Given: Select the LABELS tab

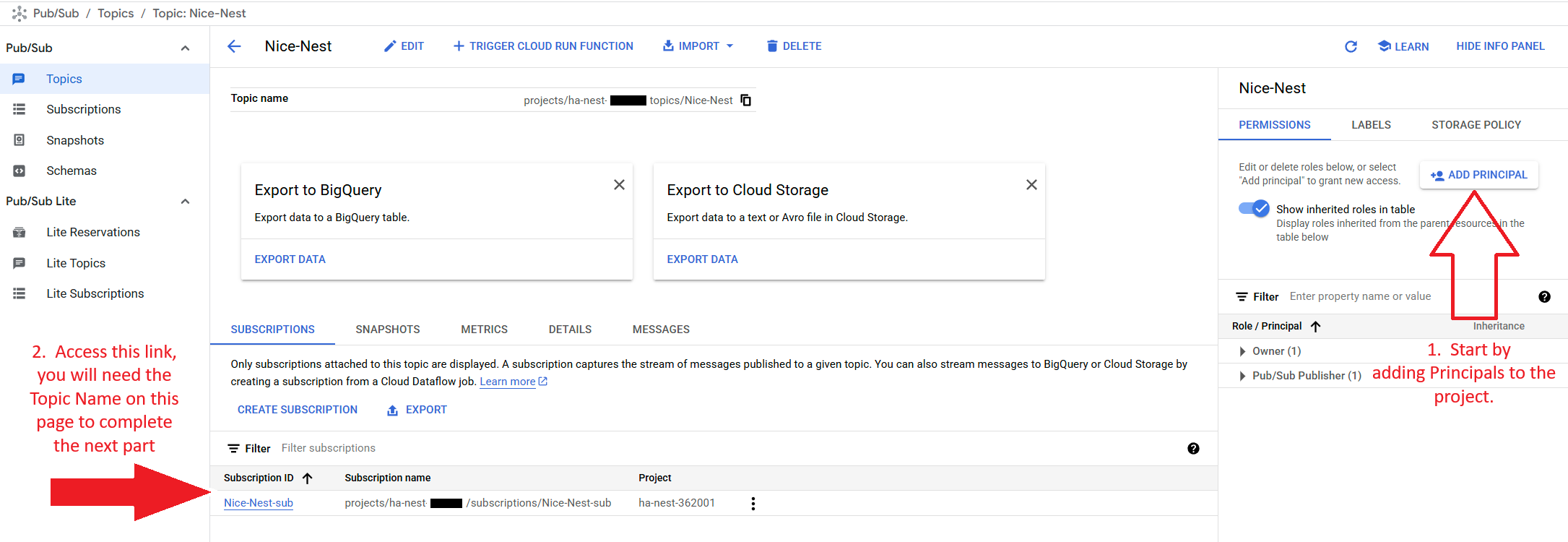Looking at the screenshot, I should (1371, 125).
